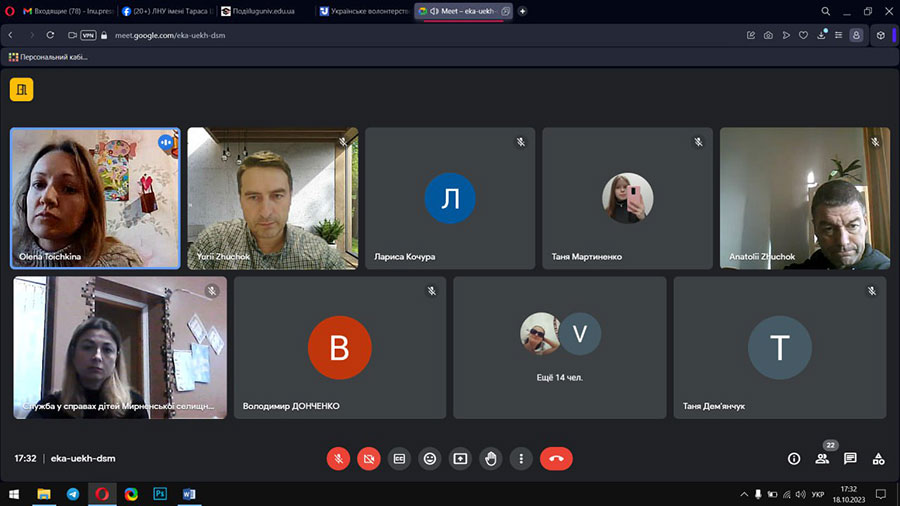Unmute the microphone in Meet controls
The image size is (900, 506).
(x=338, y=458)
